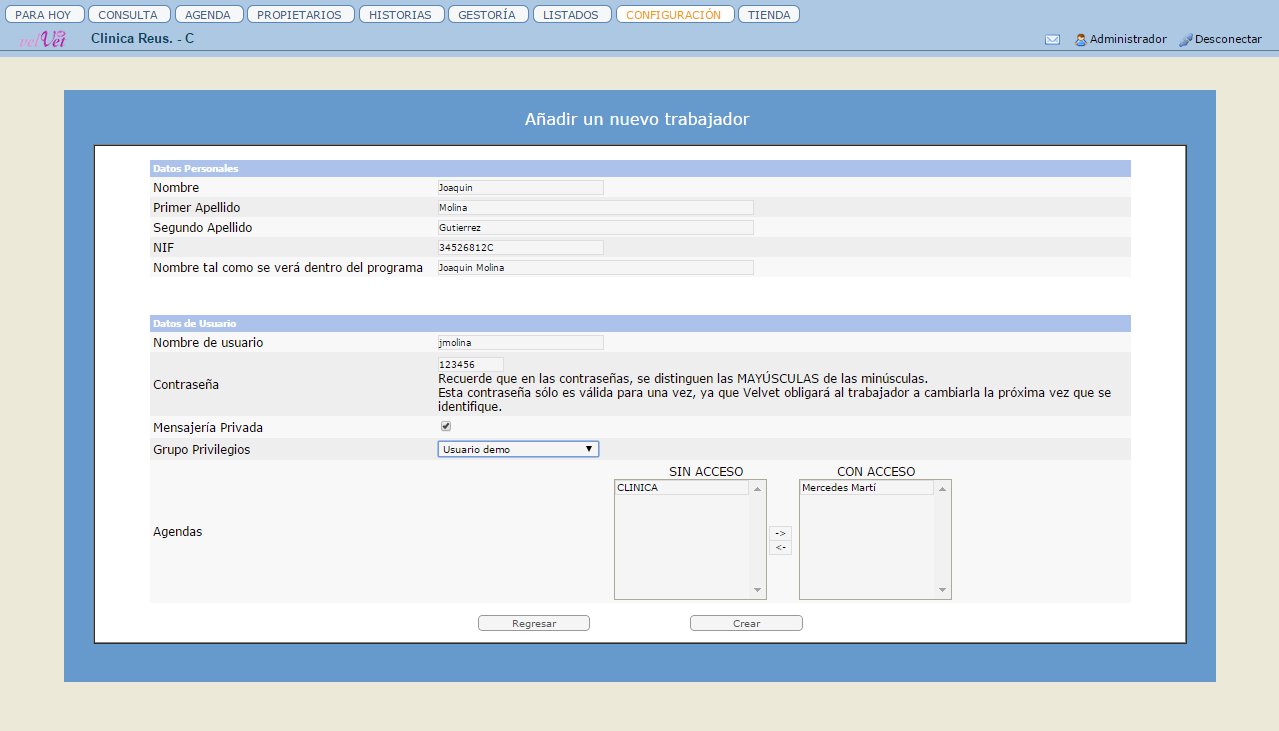Screen dimensions: 1279x731
Task: Move agenda to access with right arrow button
Action: pos(780,533)
